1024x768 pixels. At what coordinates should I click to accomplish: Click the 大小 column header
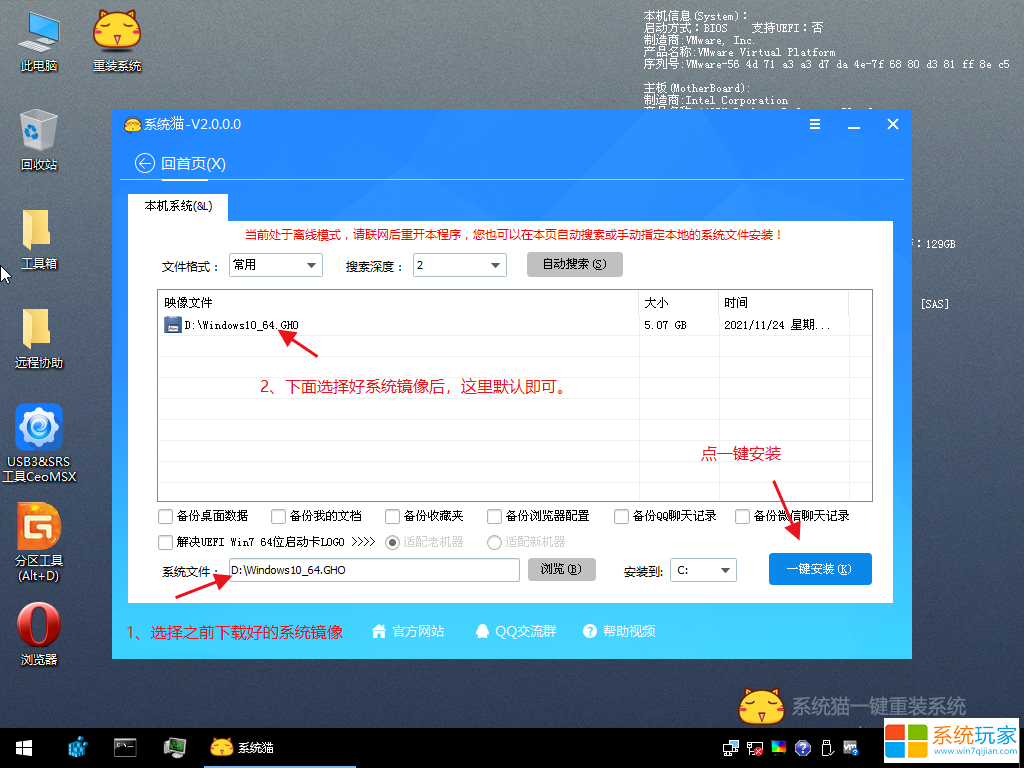(678, 302)
